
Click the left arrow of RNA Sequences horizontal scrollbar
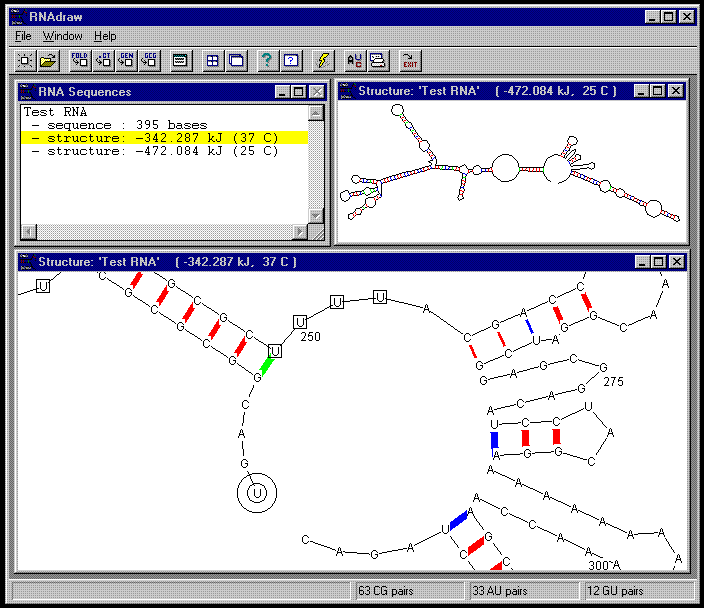pos(29,232)
